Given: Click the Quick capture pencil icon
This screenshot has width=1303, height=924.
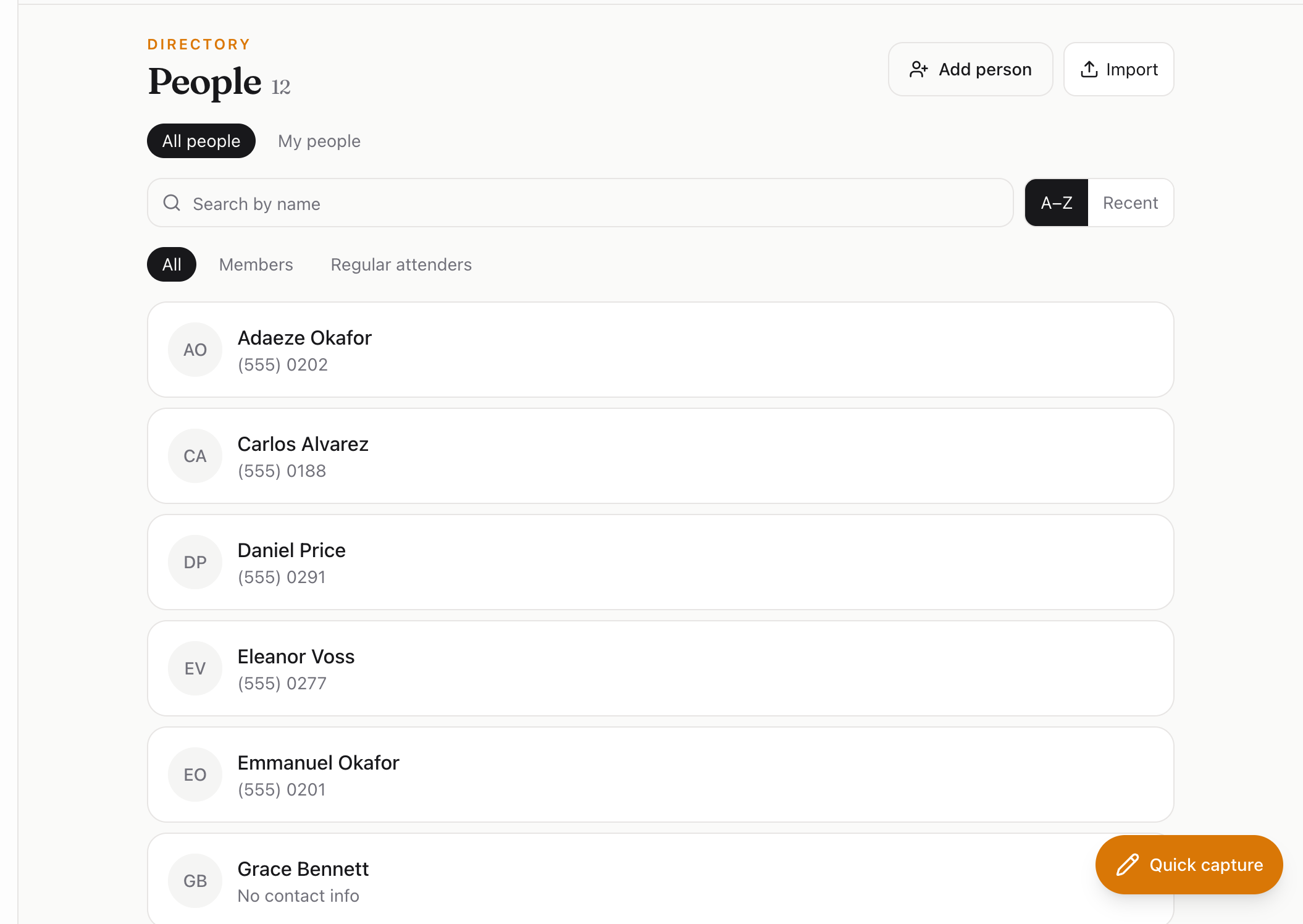Looking at the screenshot, I should 1127,865.
